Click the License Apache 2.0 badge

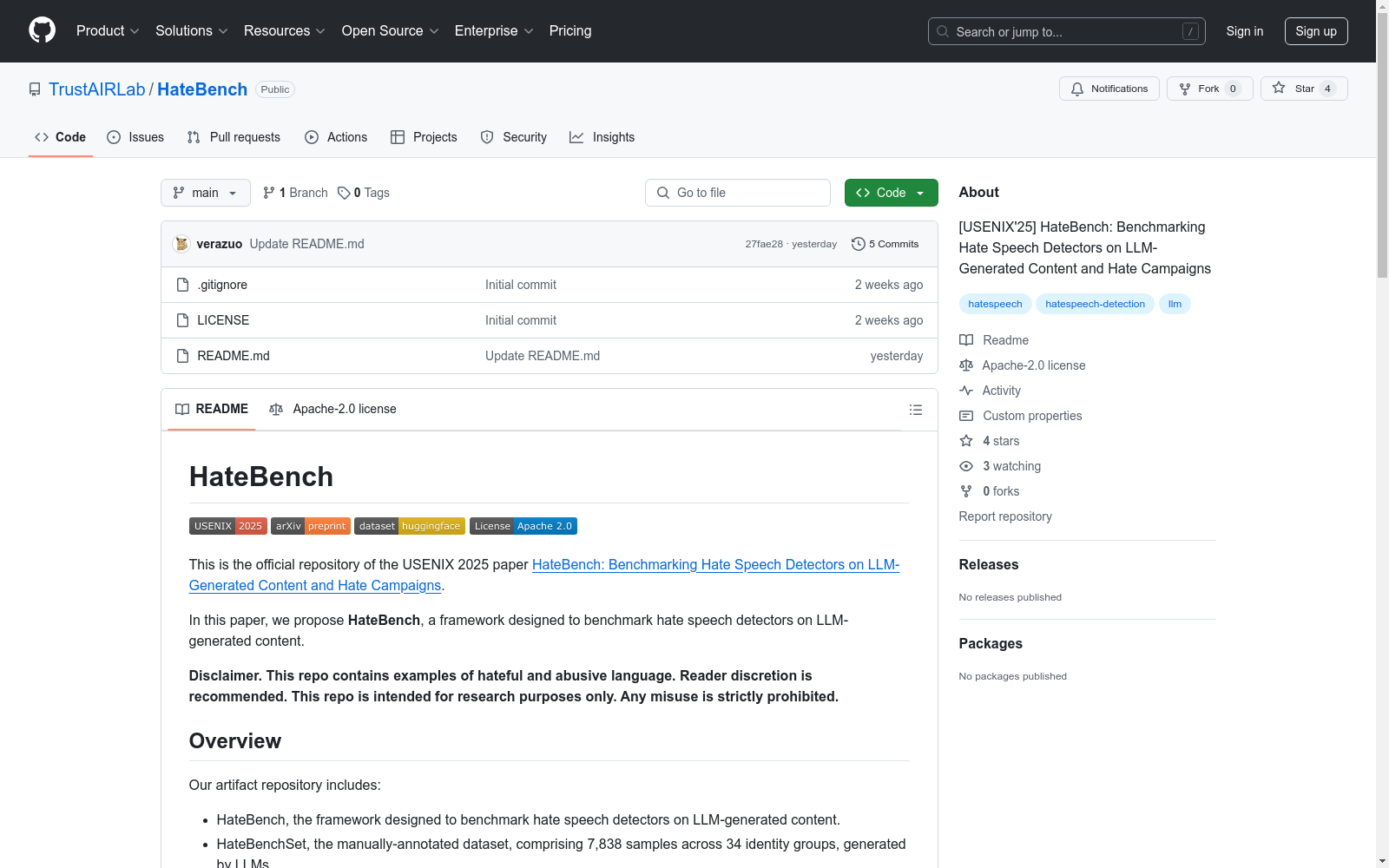523,526
